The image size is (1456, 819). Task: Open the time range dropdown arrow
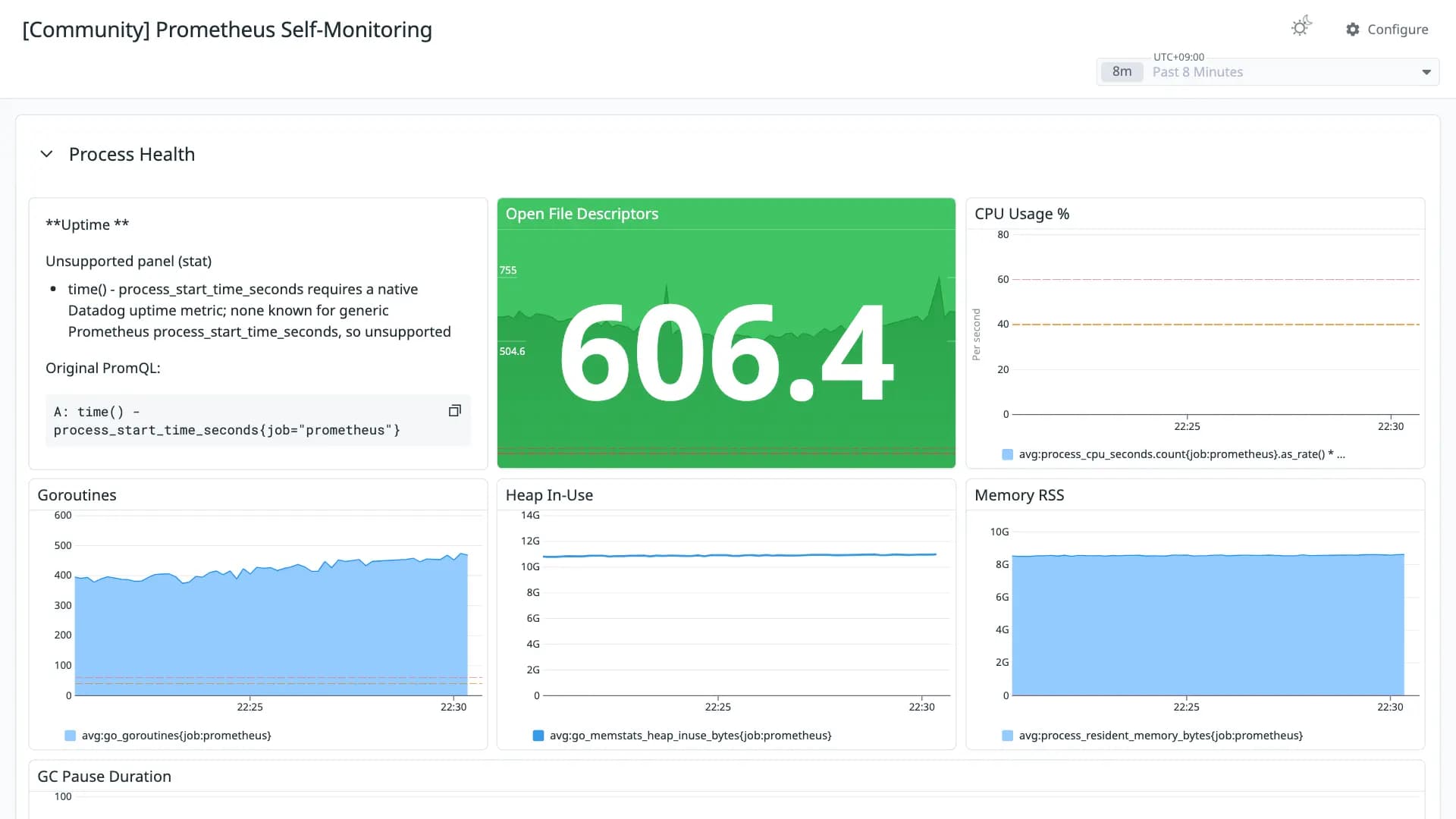coord(1426,72)
